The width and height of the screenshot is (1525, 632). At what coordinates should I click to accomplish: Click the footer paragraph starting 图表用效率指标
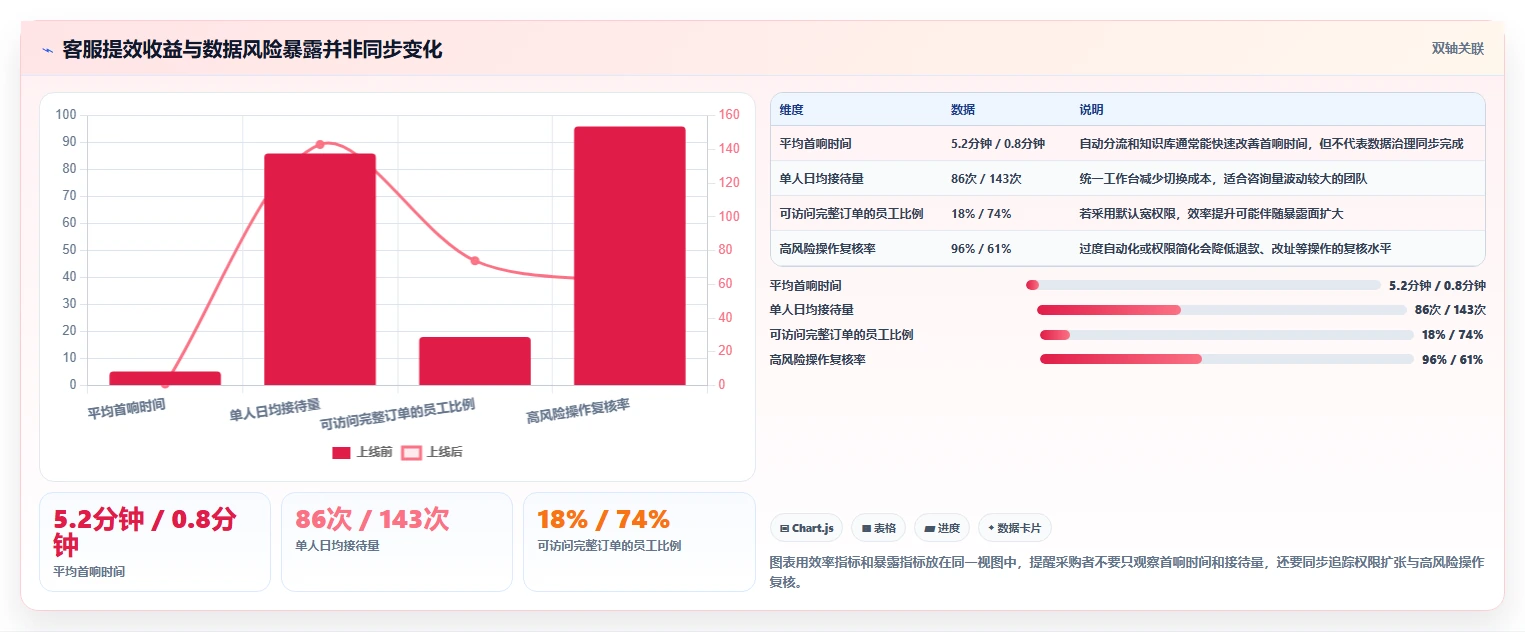click(1127, 572)
